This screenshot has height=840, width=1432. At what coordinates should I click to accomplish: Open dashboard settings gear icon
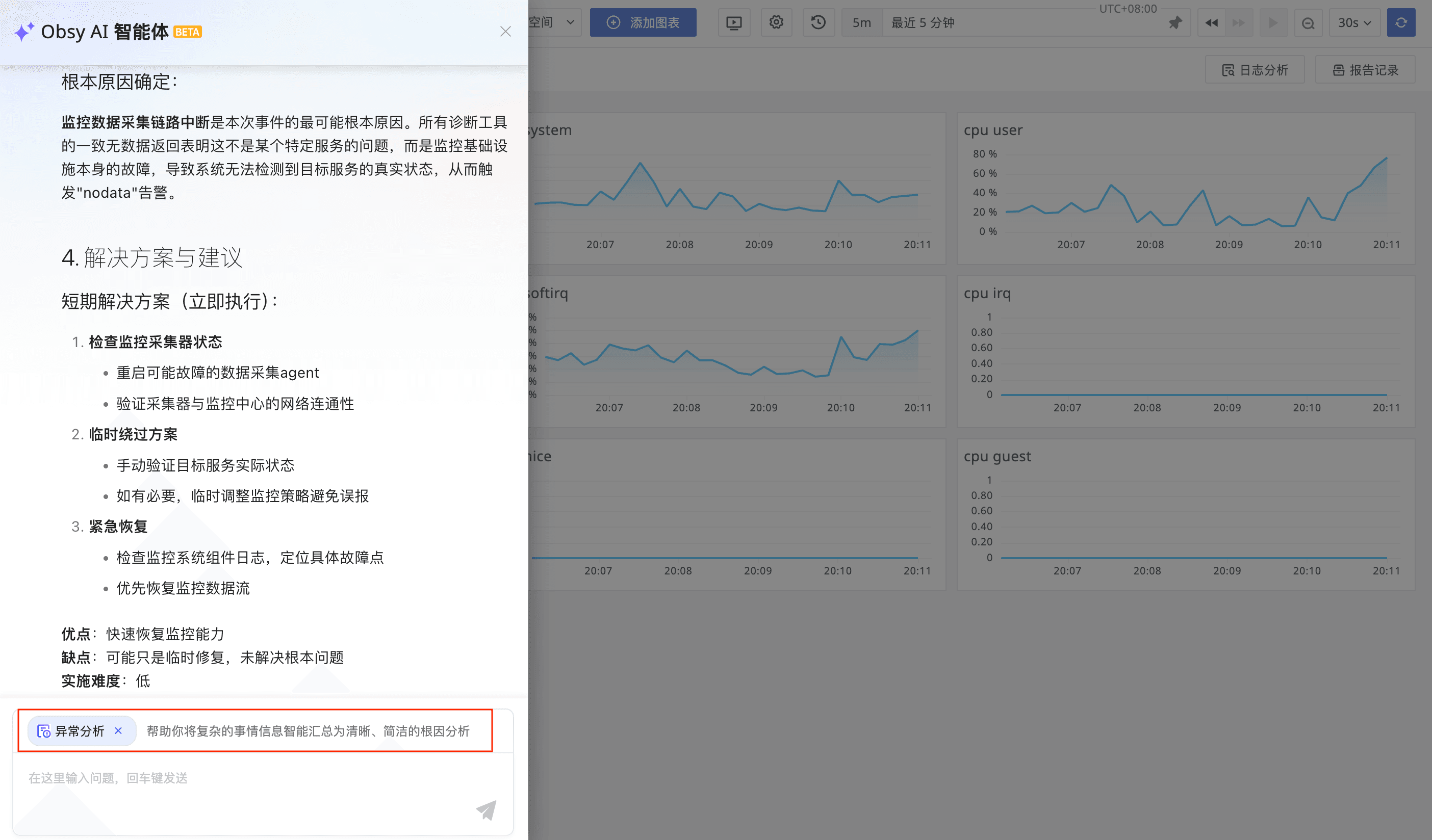click(x=776, y=23)
